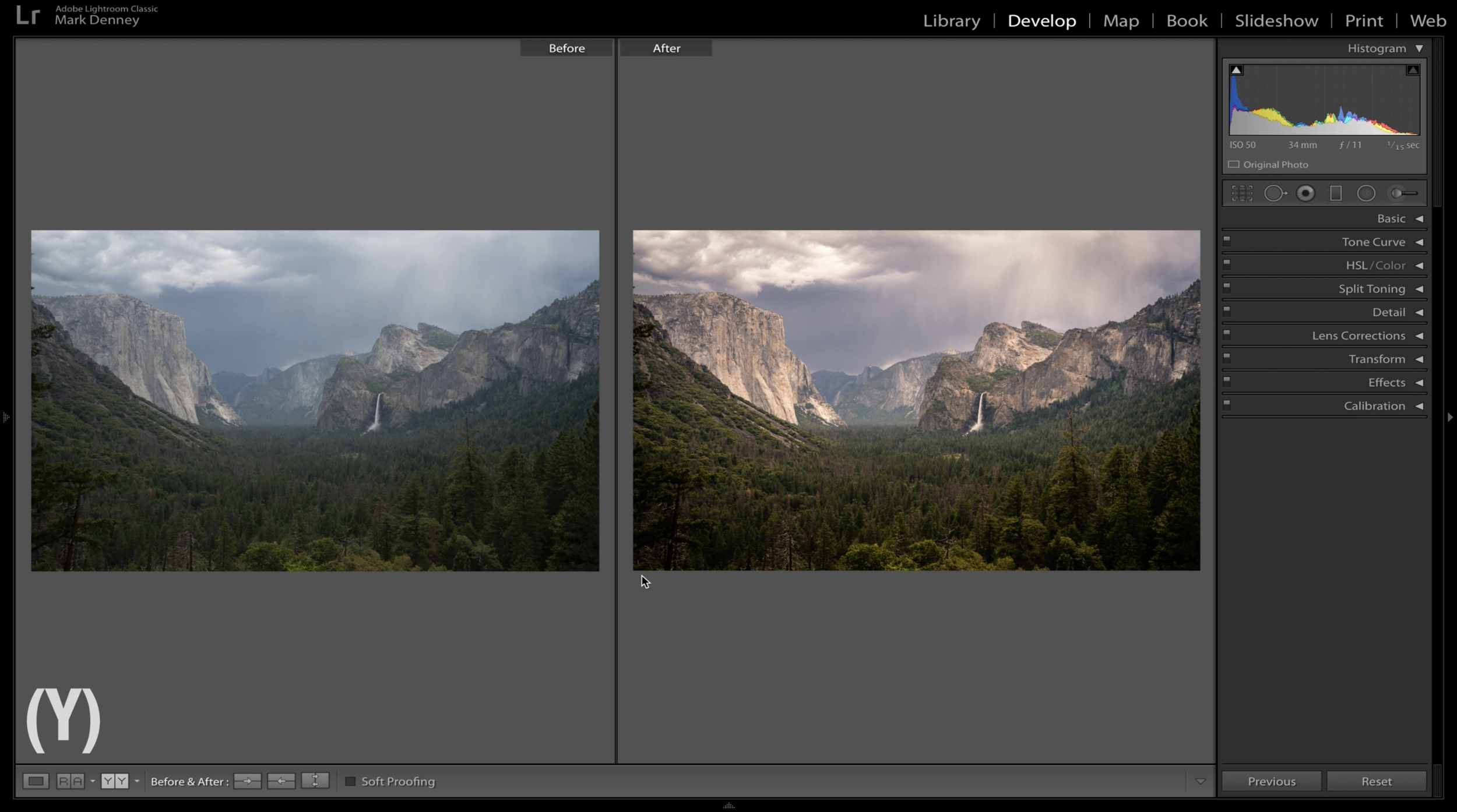Expand the Calibration panel arrow
Viewport: 1457px width, 812px height.
click(x=1419, y=406)
